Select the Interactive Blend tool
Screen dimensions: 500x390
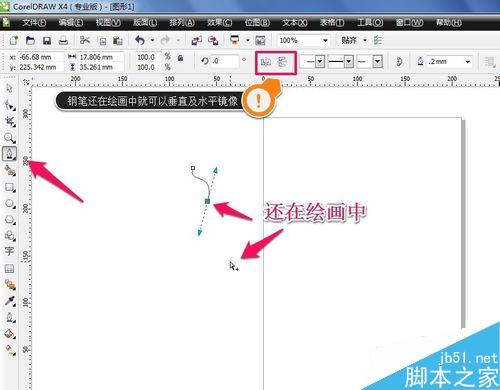10,285
